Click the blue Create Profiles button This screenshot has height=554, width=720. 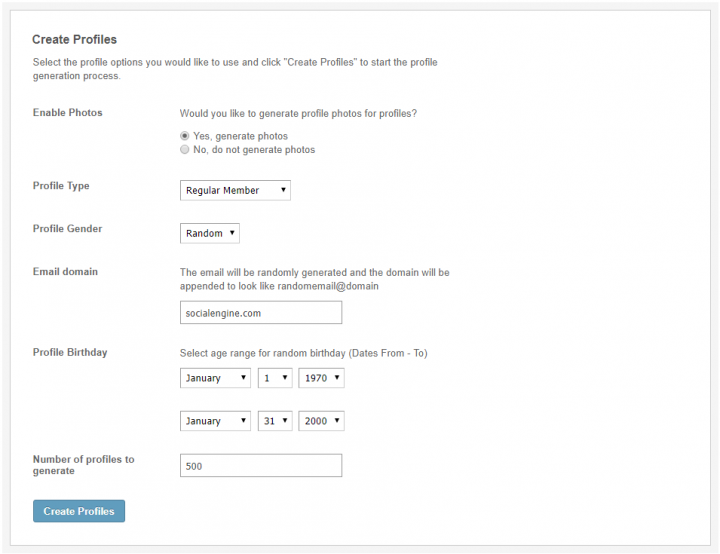pos(79,511)
